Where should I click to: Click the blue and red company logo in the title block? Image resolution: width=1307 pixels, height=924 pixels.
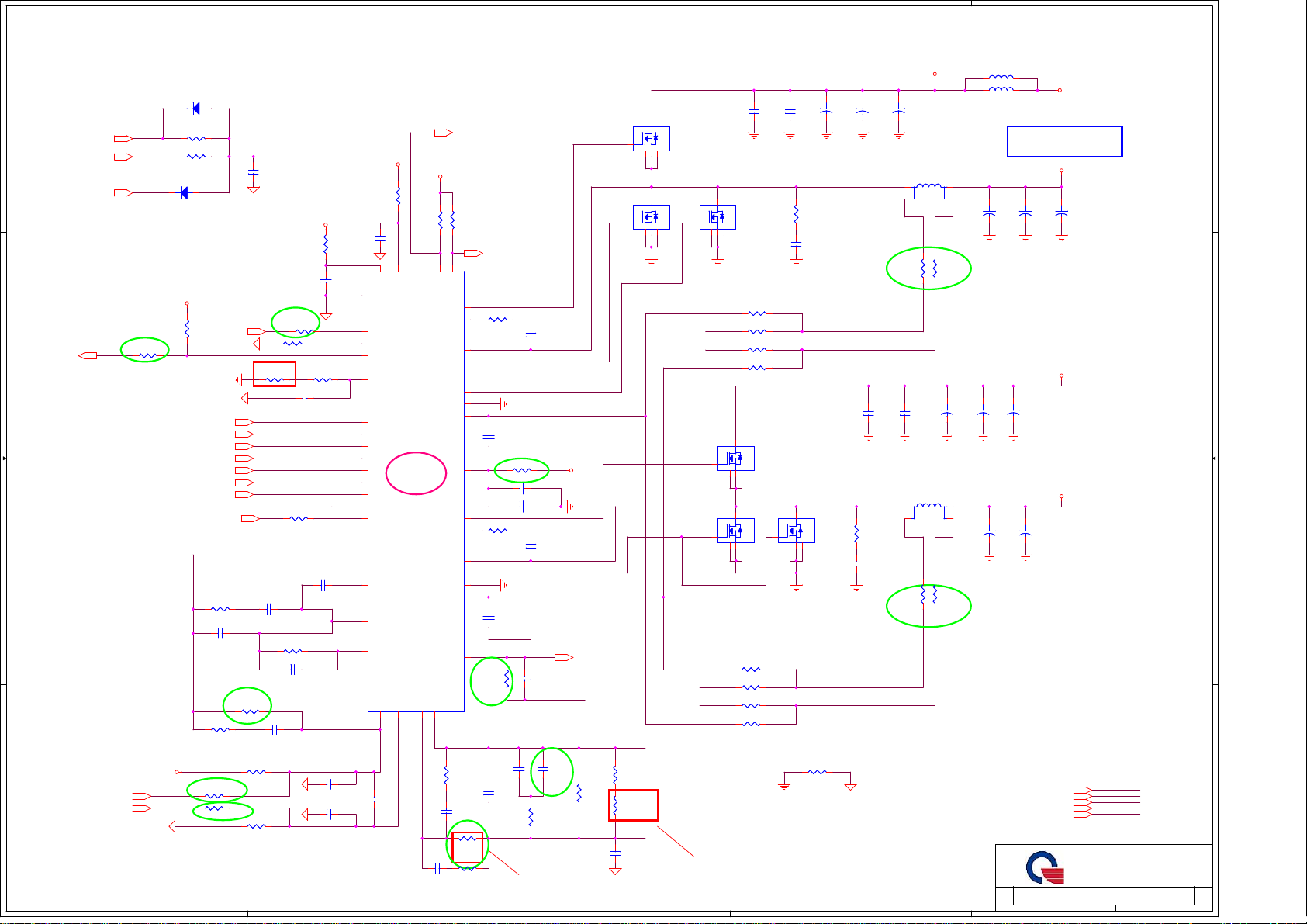point(1045,867)
